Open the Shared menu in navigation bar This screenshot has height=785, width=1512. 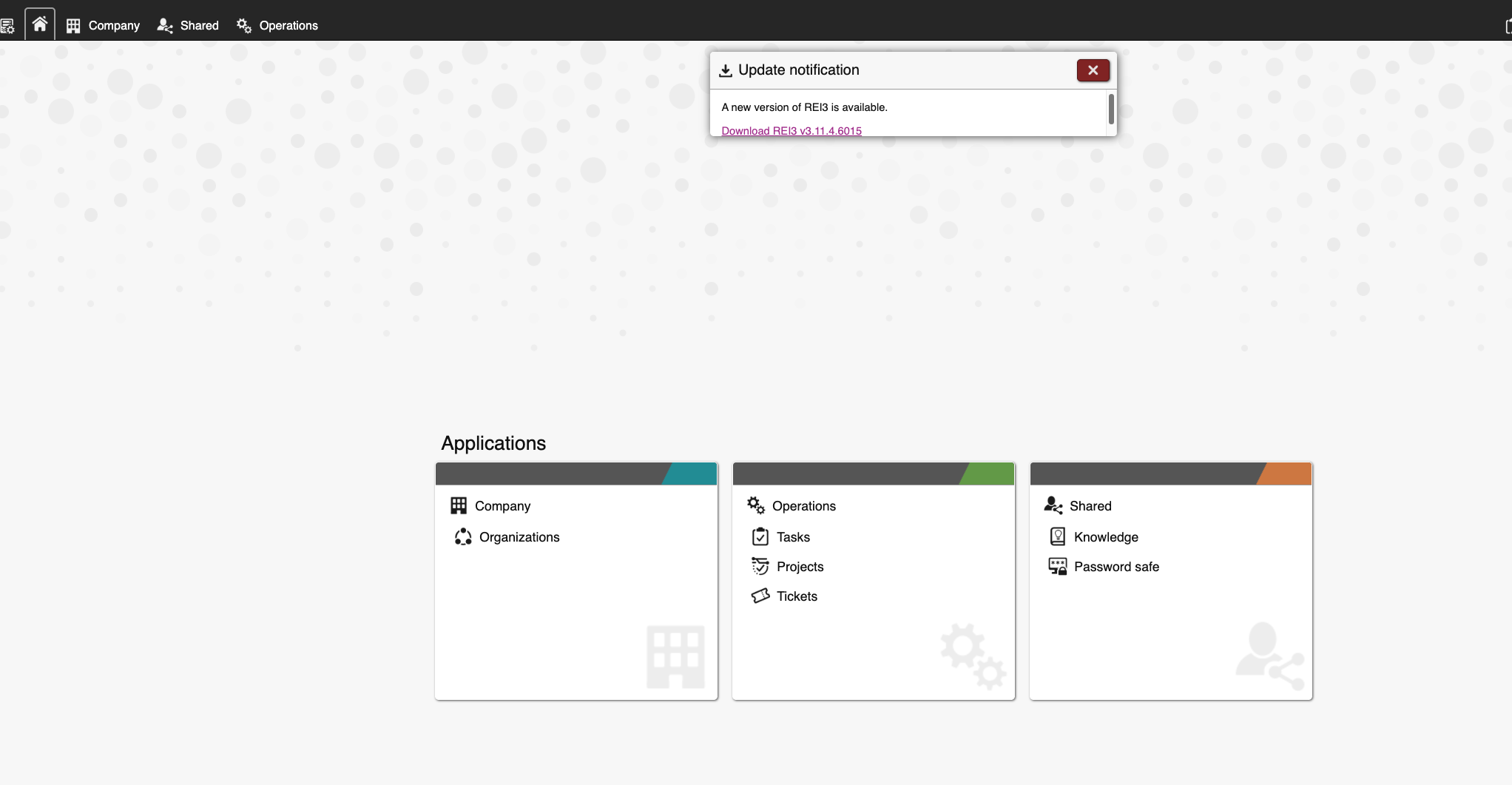[x=188, y=25]
